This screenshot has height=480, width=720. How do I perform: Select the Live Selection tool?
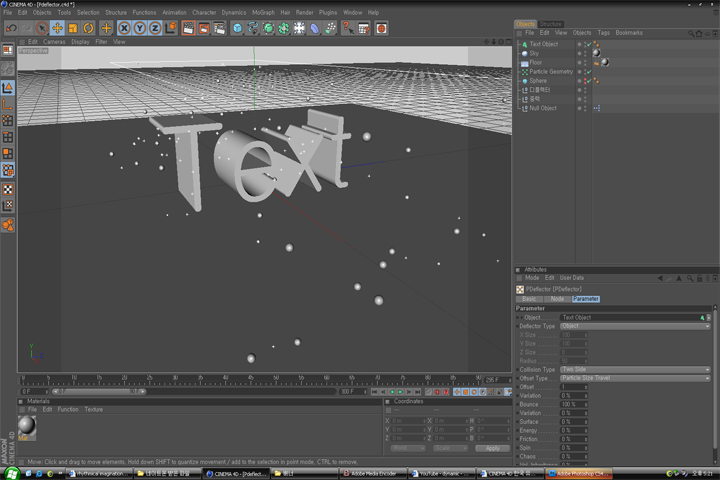[42, 28]
